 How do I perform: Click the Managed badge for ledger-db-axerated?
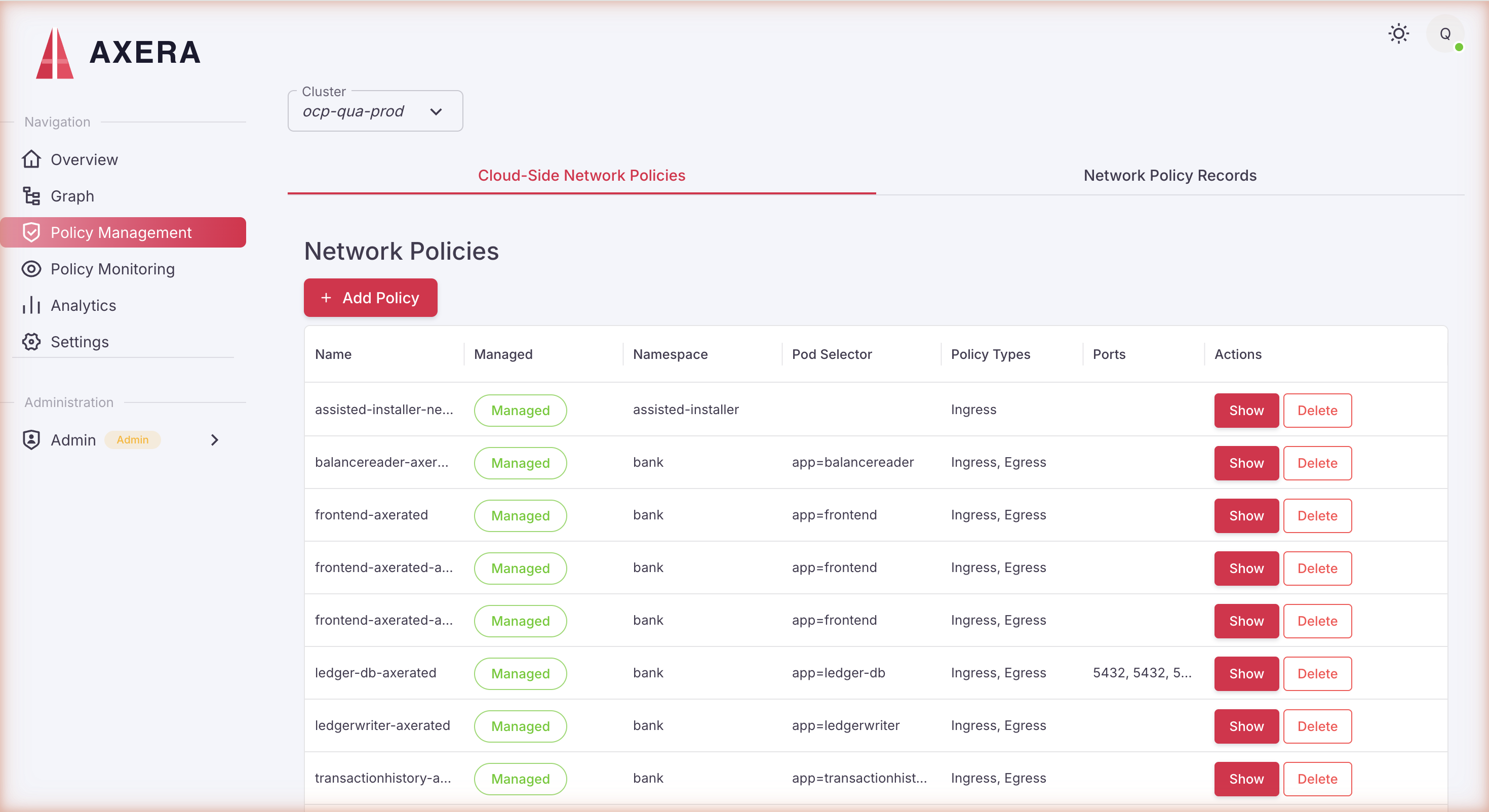pos(520,673)
